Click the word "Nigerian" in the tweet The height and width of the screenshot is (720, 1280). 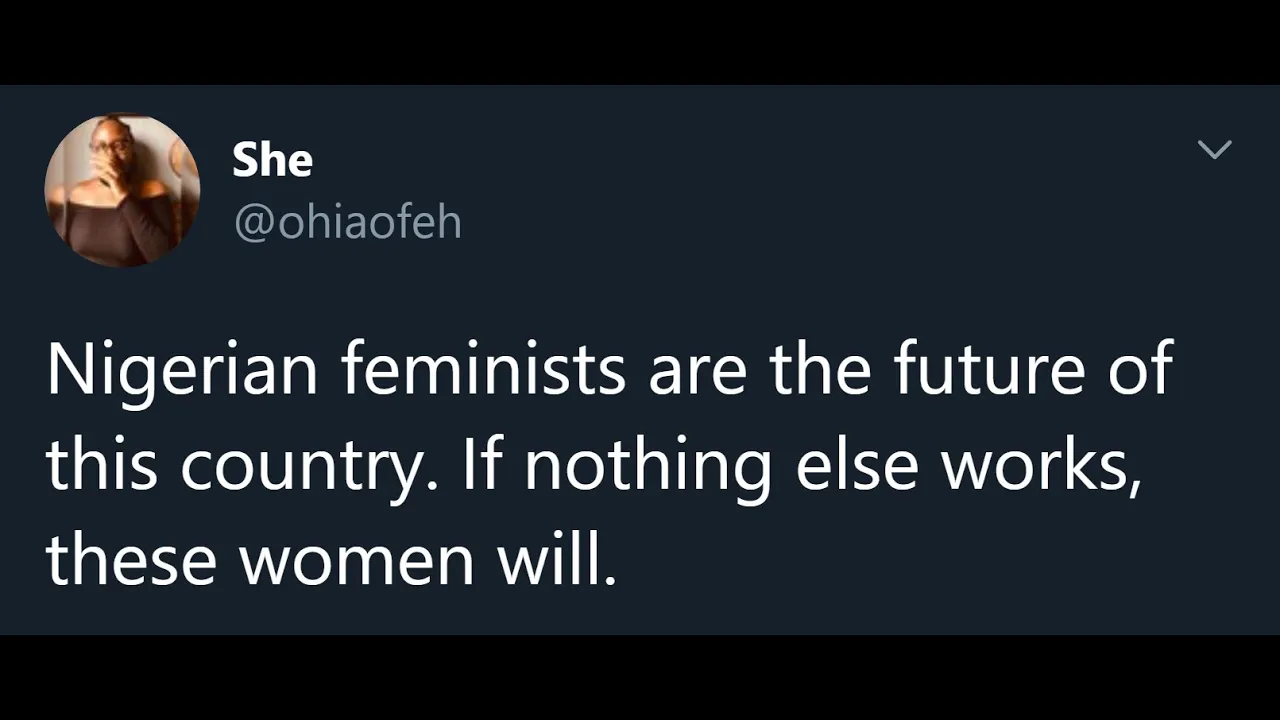coord(182,370)
